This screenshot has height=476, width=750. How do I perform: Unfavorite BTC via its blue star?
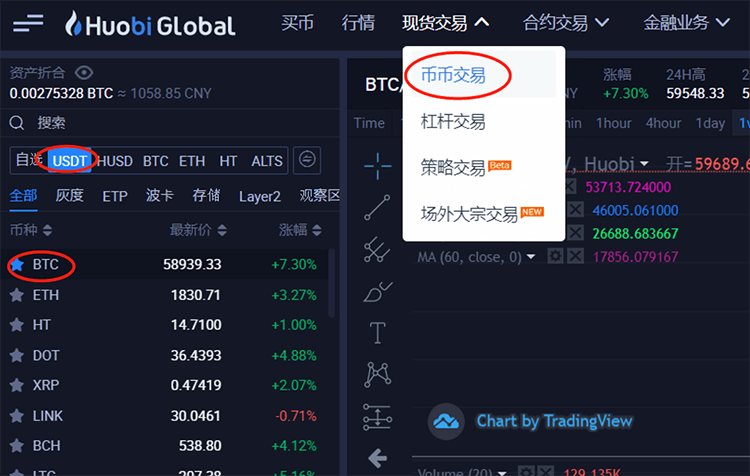pos(17,265)
